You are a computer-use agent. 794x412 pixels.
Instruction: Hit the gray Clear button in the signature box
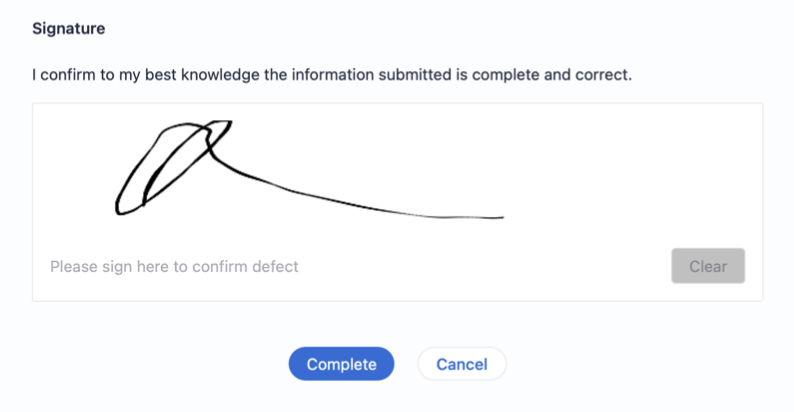point(708,266)
